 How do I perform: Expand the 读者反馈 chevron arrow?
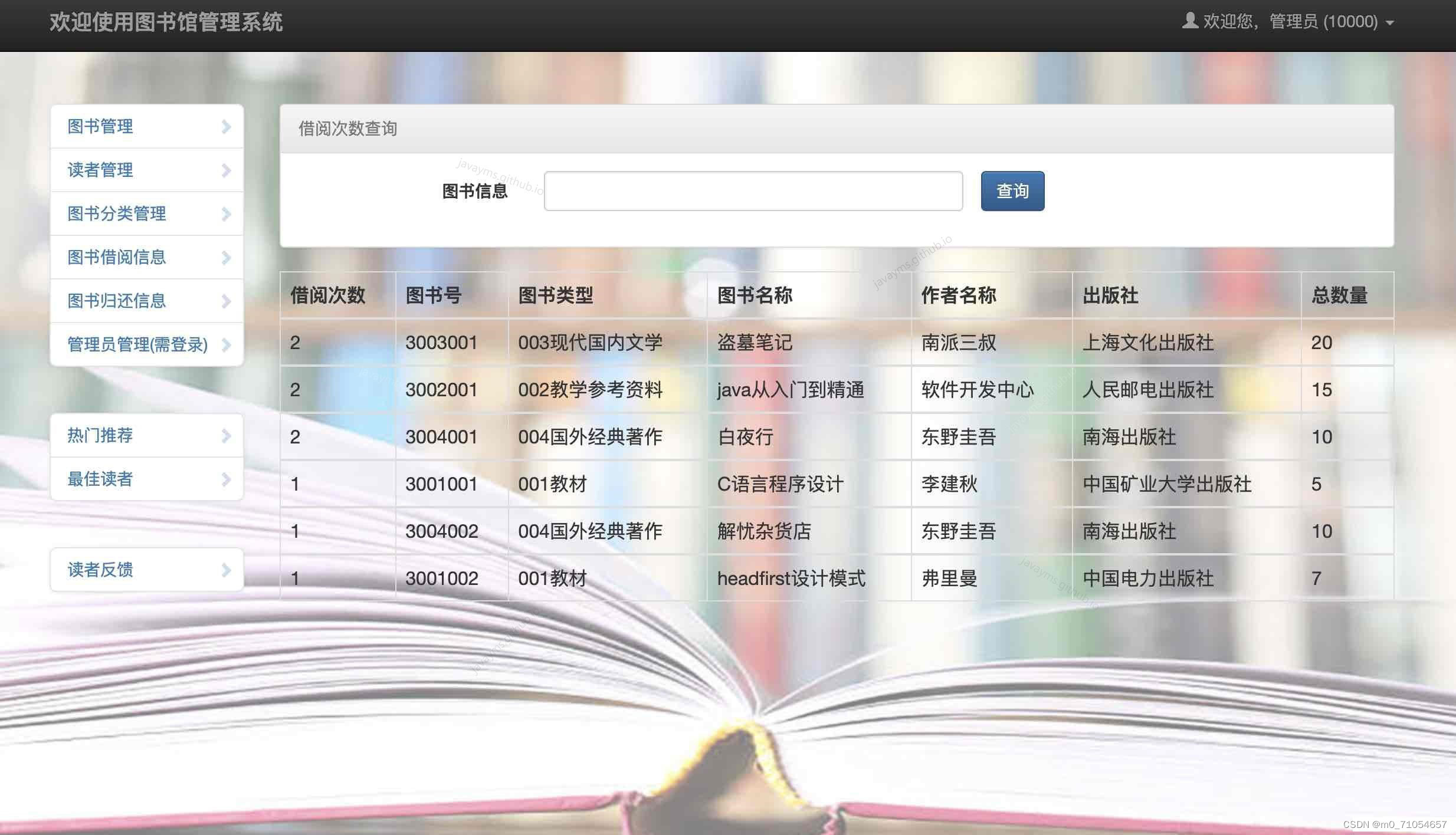coord(226,570)
